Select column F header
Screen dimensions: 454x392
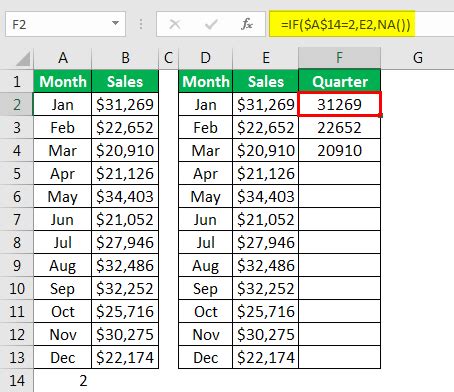point(340,58)
